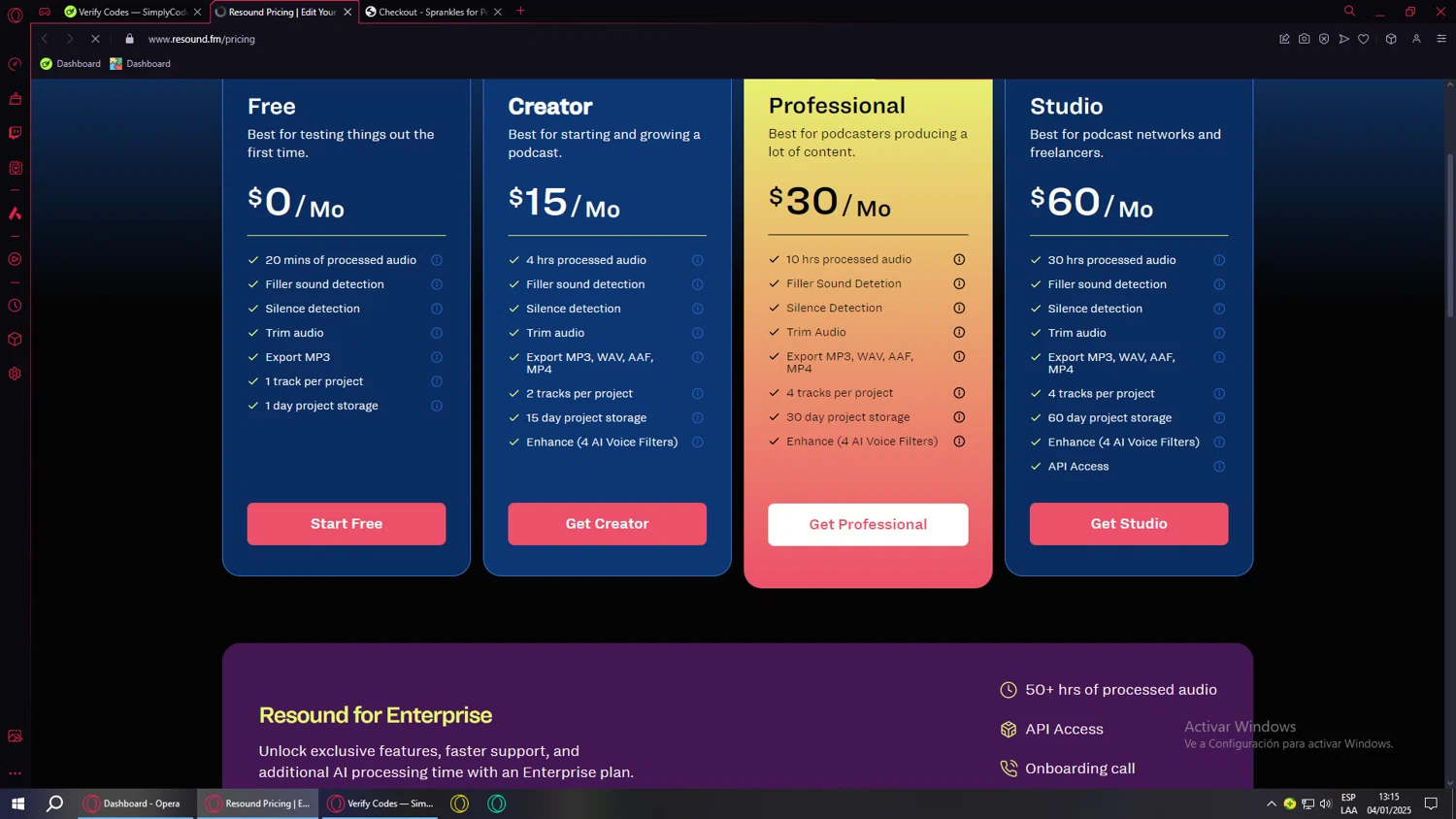Viewport: 1456px width, 819px height.
Task: Go back to previous page
Action: click(x=45, y=39)
